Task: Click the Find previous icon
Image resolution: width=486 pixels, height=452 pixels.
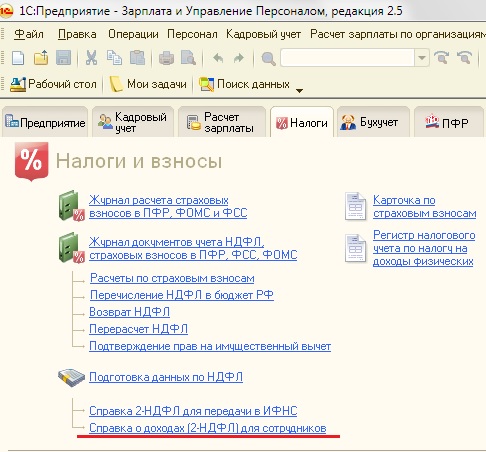Action: coord(465,58)
